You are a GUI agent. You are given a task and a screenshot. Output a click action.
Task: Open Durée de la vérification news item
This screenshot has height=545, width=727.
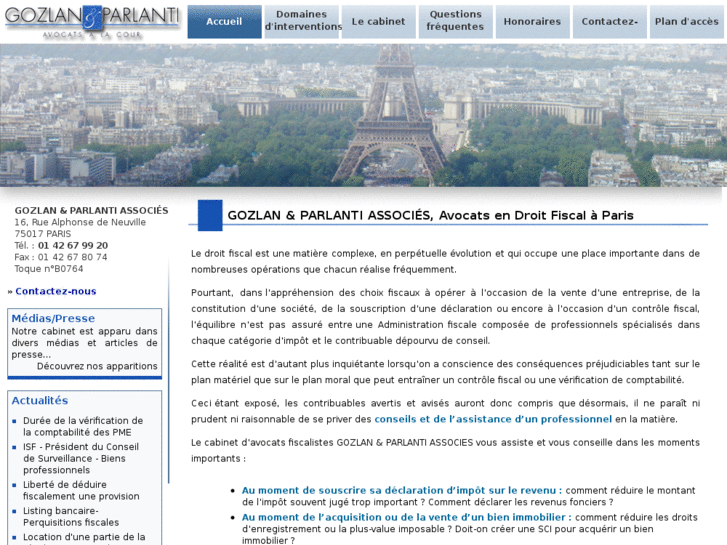click(83, 426)
